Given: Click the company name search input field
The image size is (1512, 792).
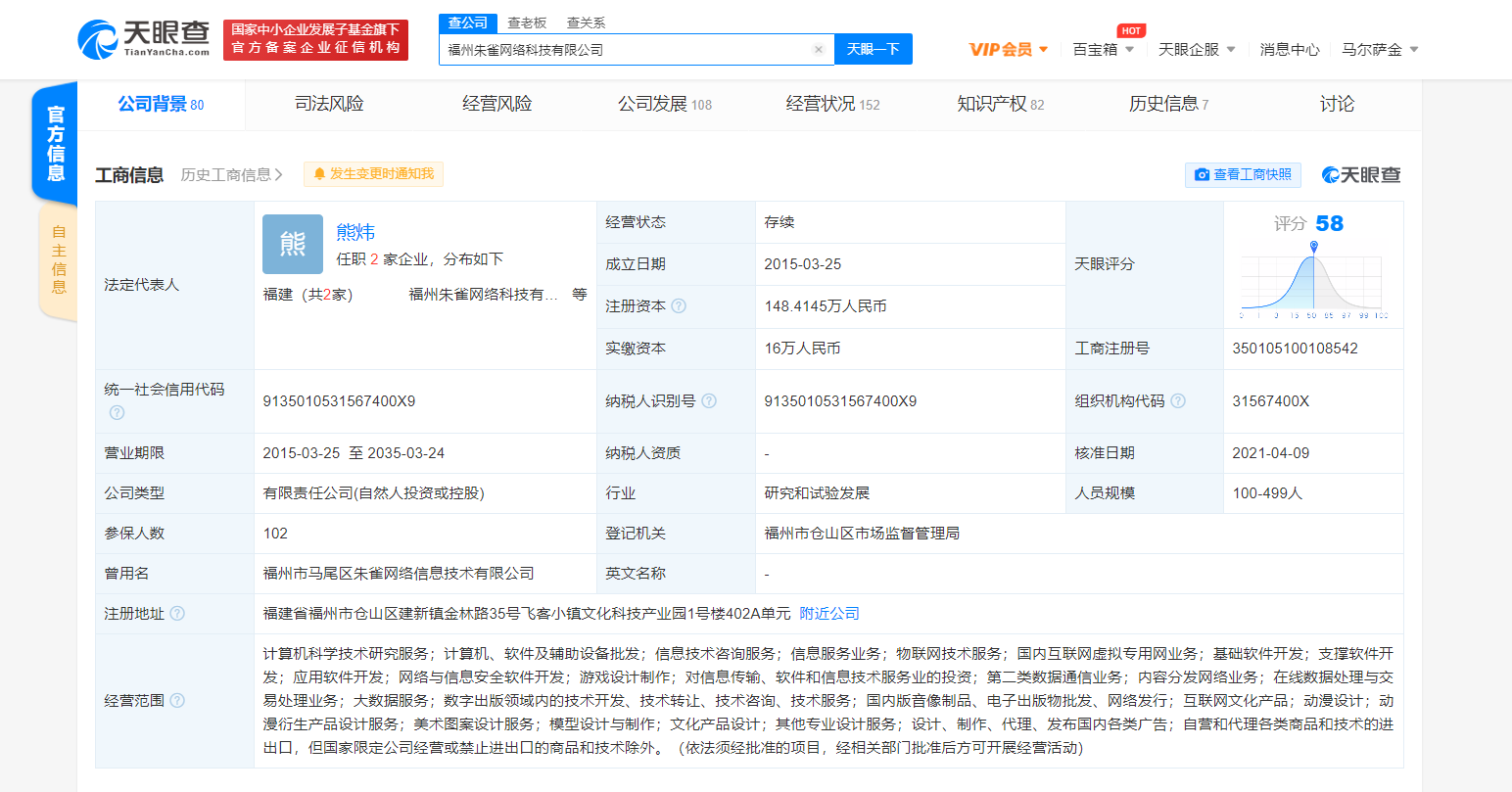Looking at the screenshot, I should click(x=627, y=49).
